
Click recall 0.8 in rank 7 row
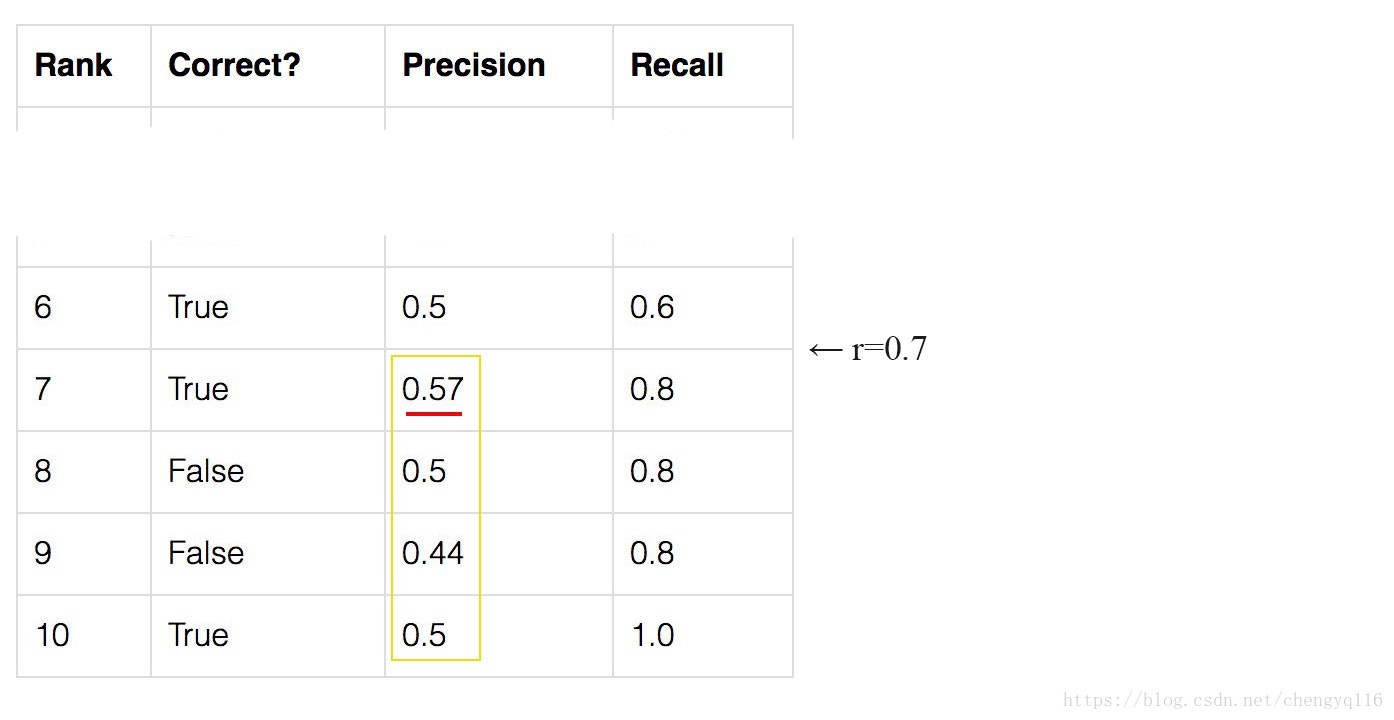(652, 389)
